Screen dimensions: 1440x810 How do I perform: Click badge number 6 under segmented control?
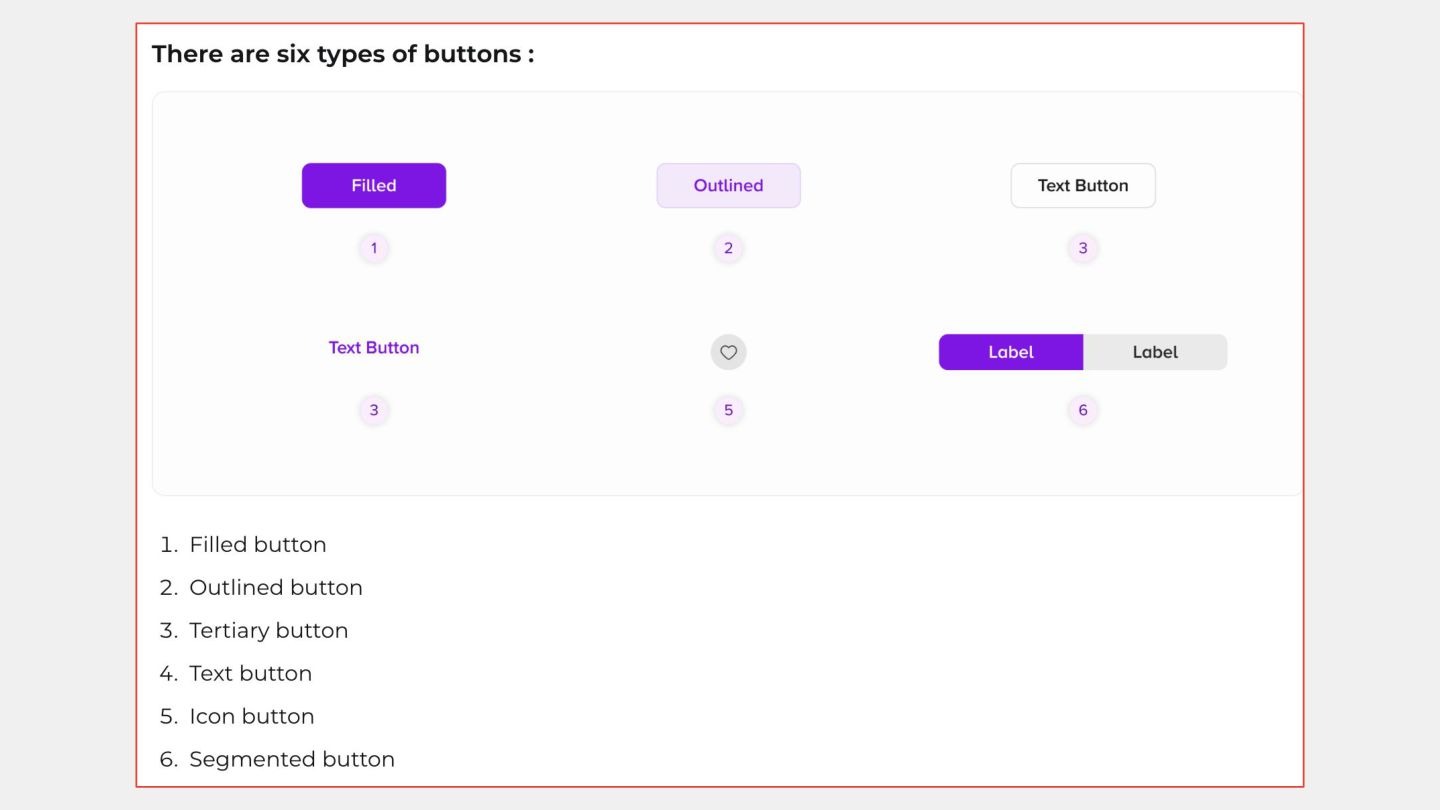[x=1083, y=410]
